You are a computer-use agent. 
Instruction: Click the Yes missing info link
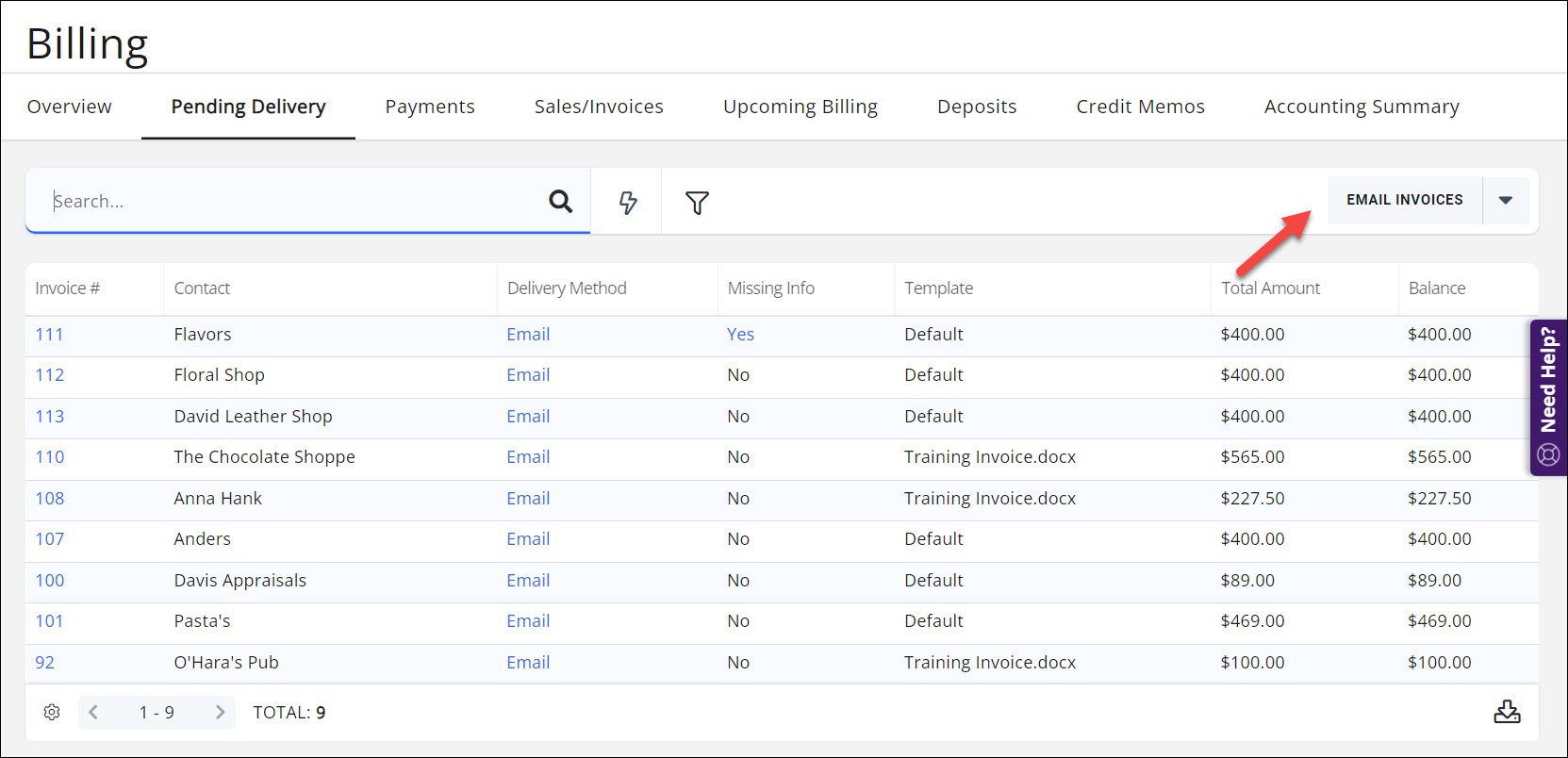click(740, 335)
